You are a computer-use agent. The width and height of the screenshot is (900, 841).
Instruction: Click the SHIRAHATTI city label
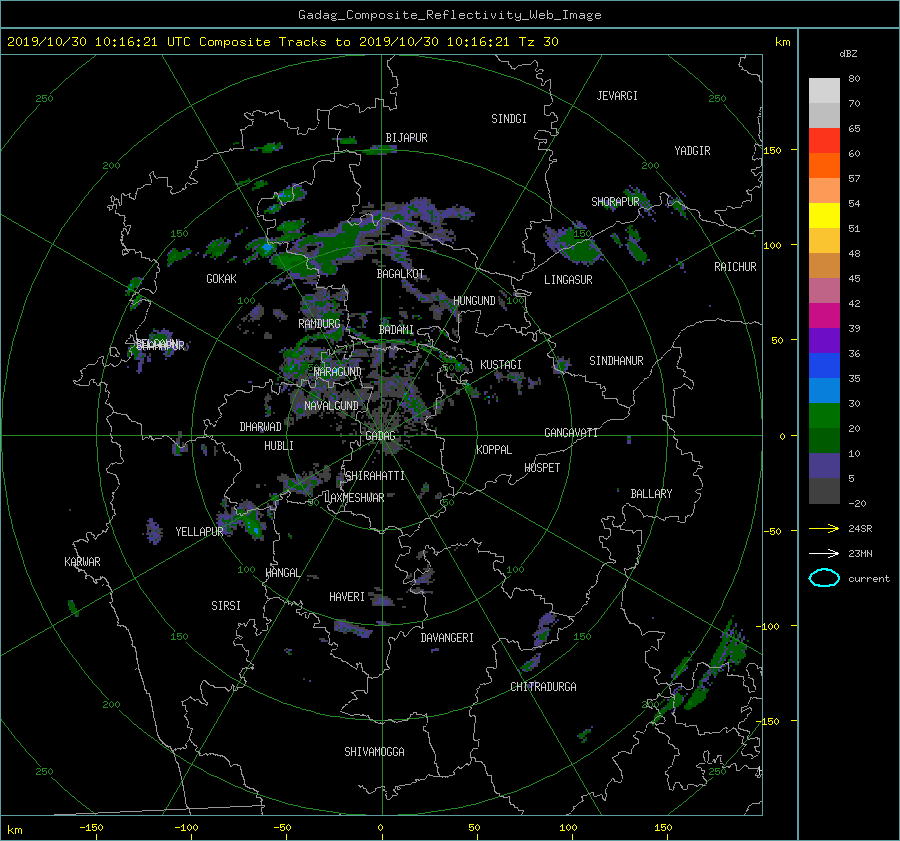coord(375,476)
